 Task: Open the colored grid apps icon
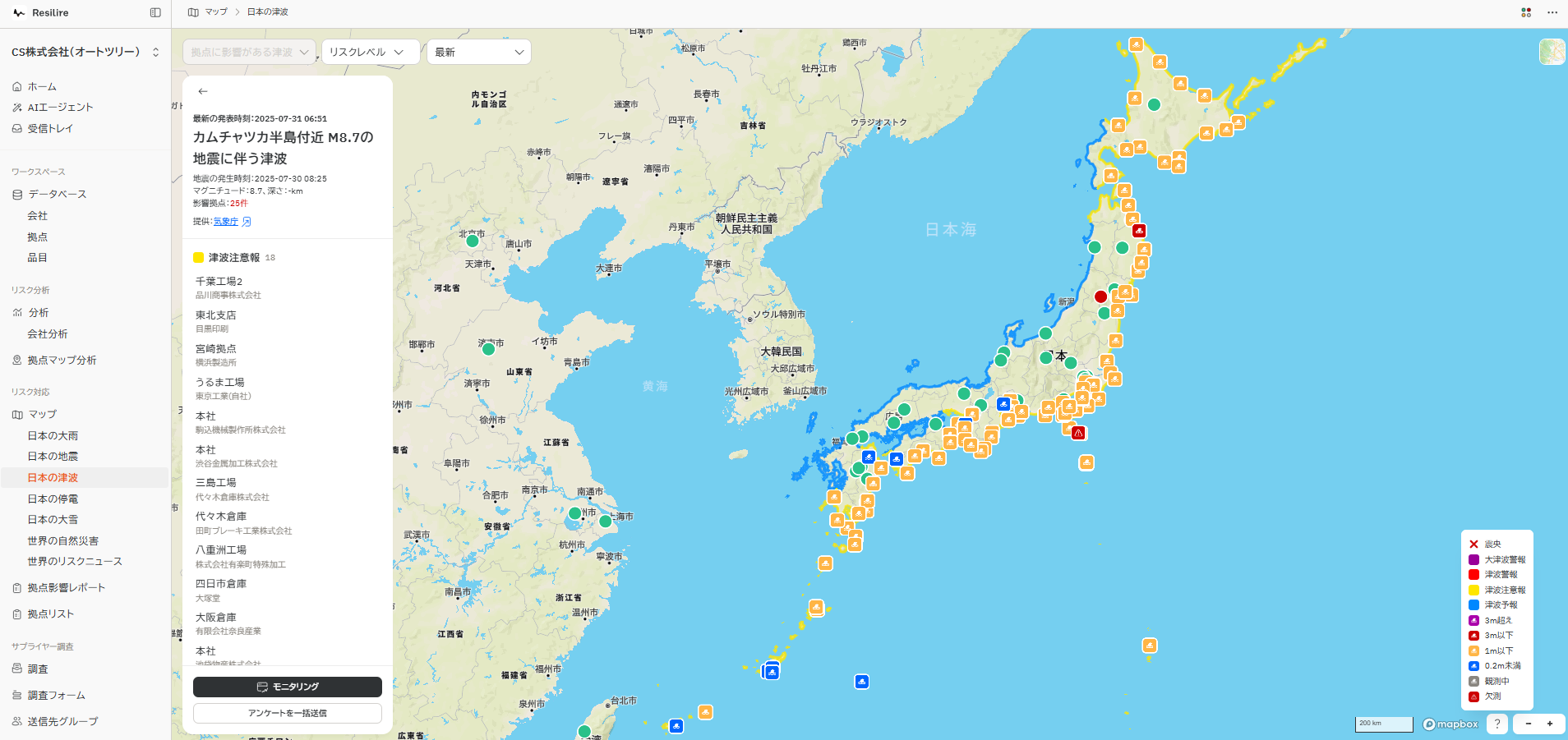click(x=1526, y=12)
